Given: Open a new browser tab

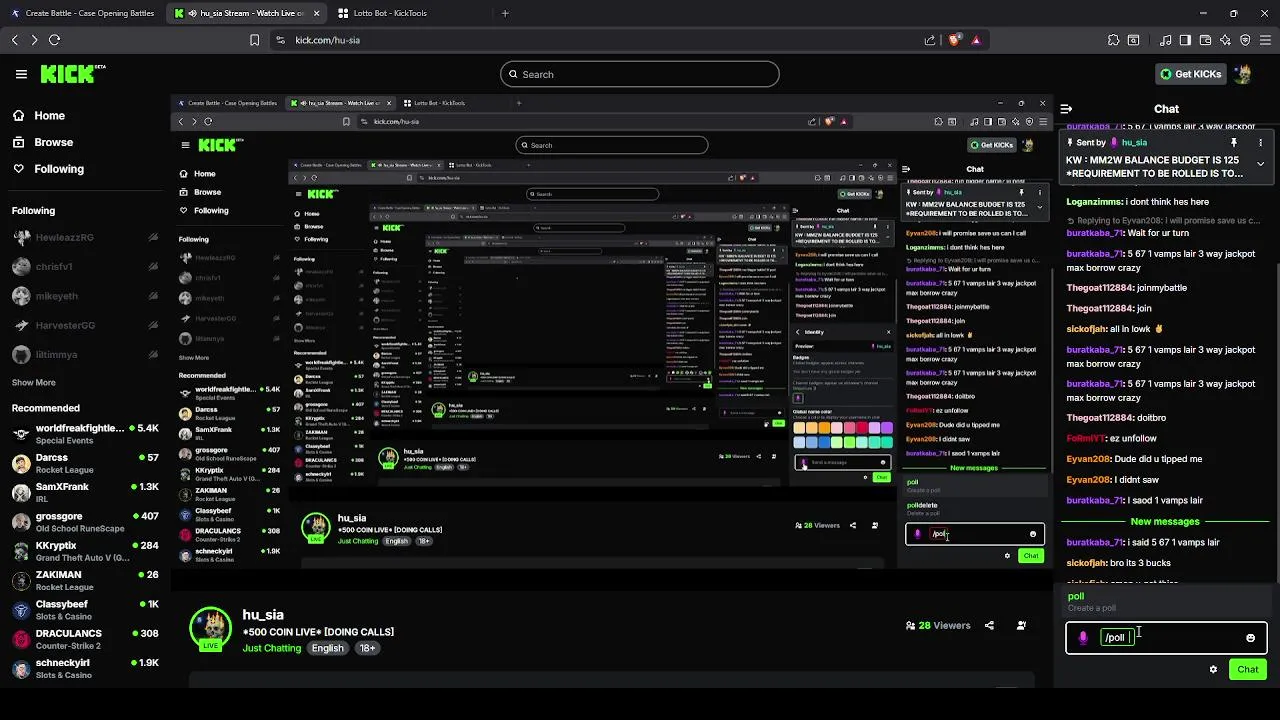Looking at the screenshot, I should click(505, 13).
